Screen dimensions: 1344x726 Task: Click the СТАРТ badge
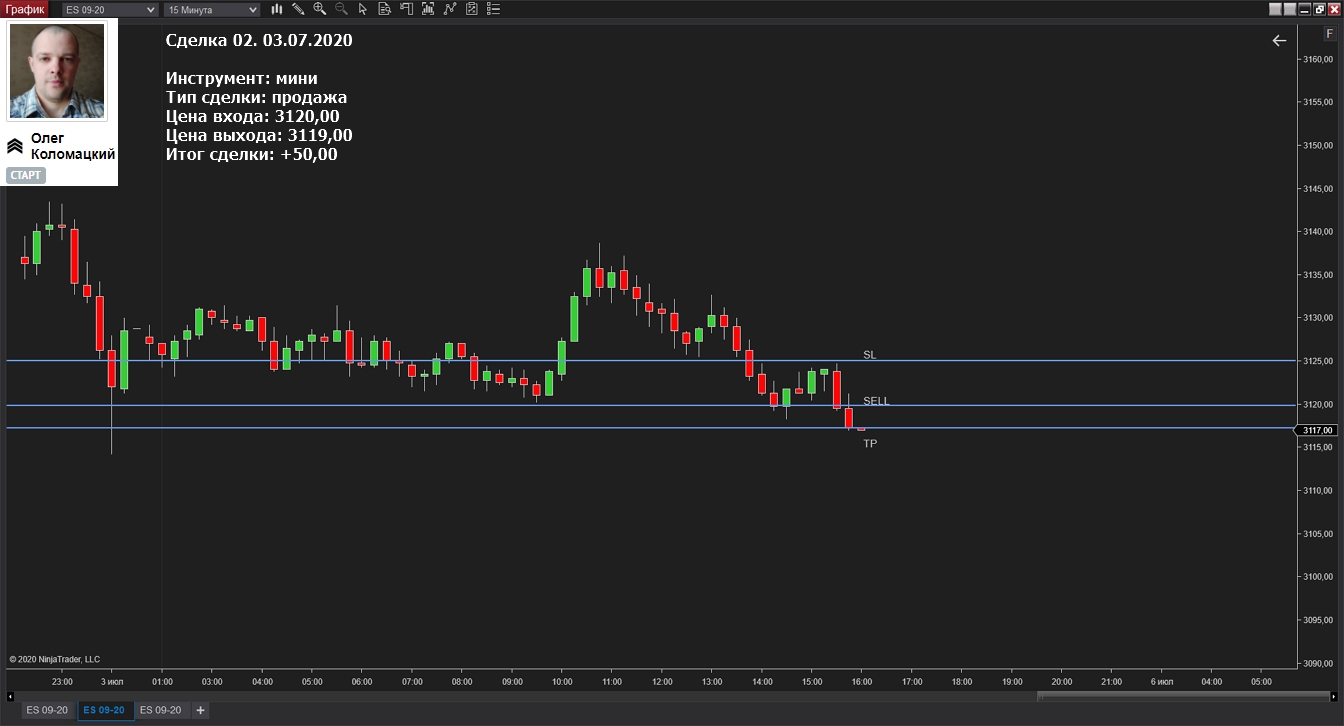pyautogui.click(x=26, y=175)
